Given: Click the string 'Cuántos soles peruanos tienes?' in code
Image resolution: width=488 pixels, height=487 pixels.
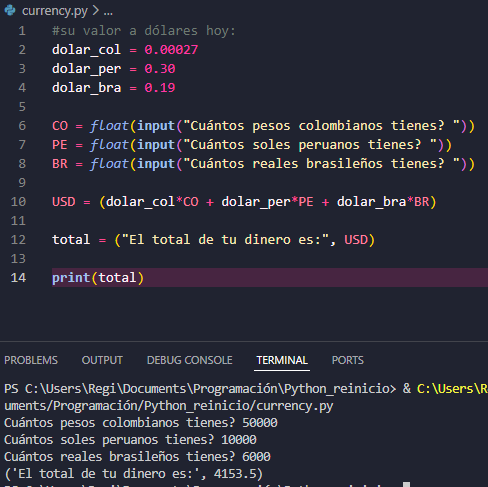Looking at the screenshot, I should pos(310,145).
